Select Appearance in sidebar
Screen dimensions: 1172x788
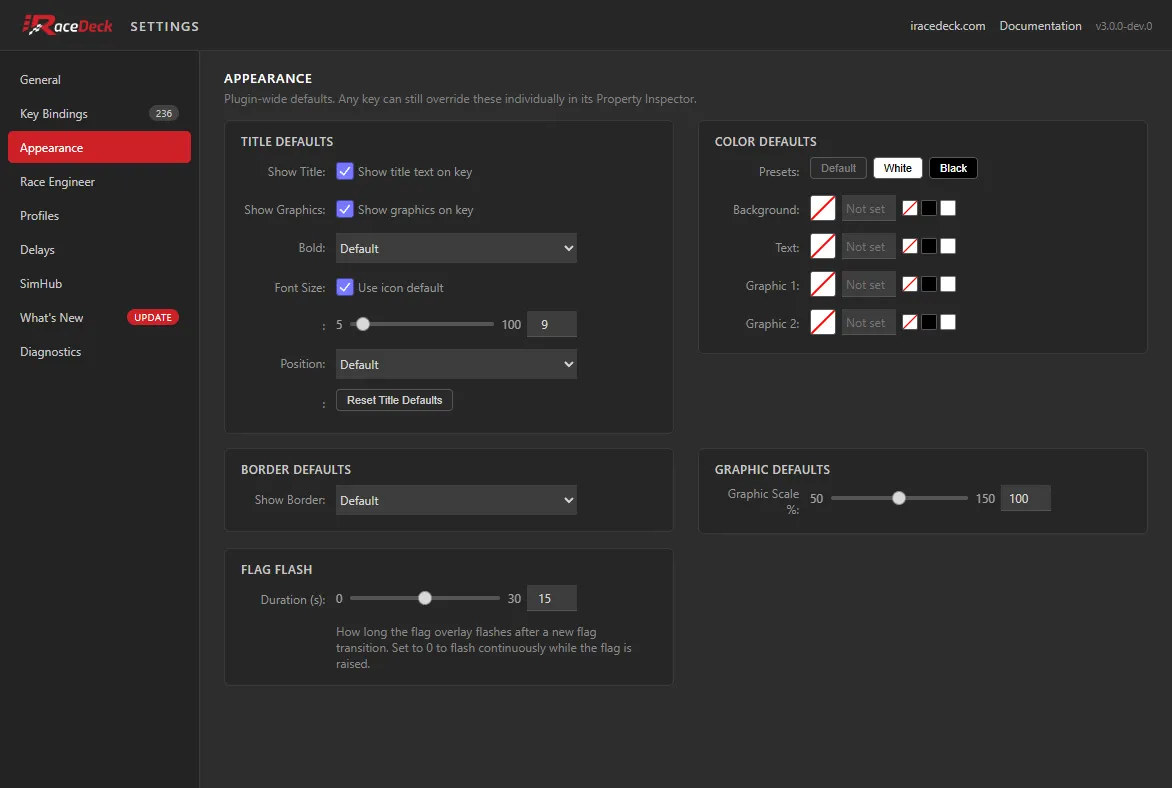(99, 147)
